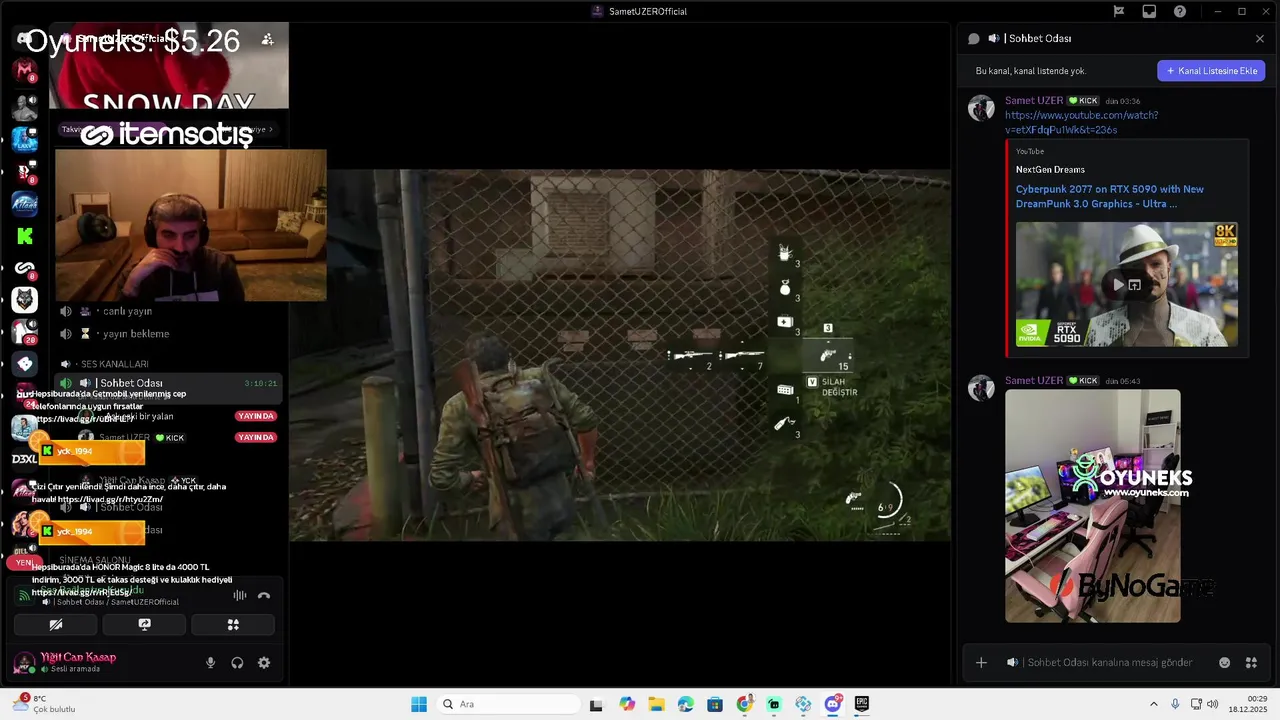Share your screen button in voice panel

click(x=144, y=624)
